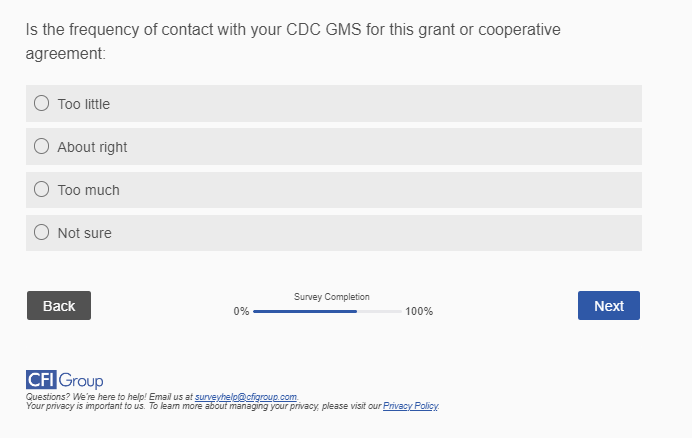The image size is (692, 438).
Task: Open the Privacy Policy link
Action: pos(410,406)
